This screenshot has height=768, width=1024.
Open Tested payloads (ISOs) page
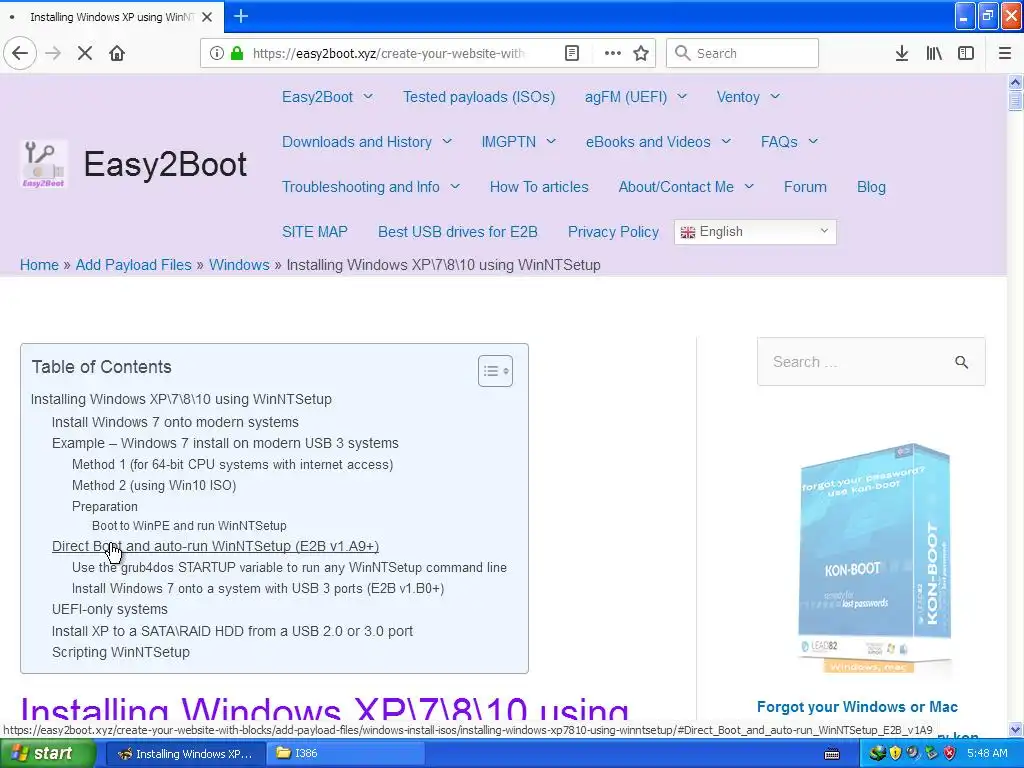(479, 97)
